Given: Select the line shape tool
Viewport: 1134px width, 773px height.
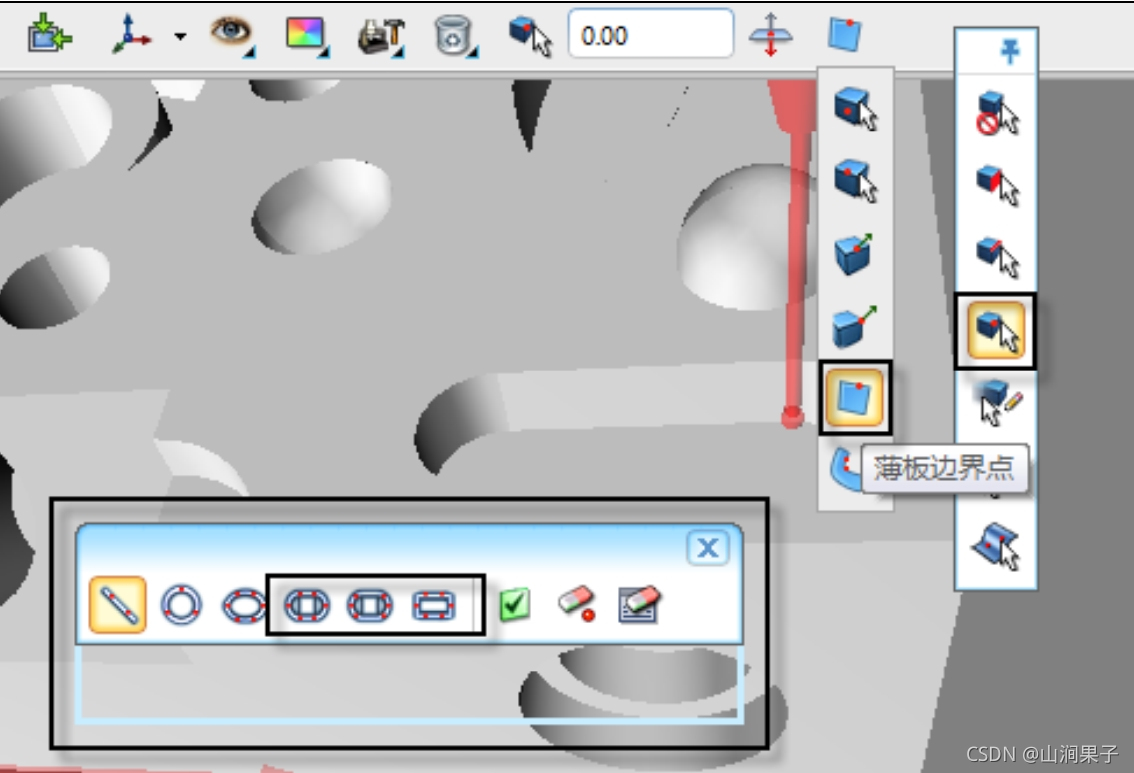Looking at the screenshot, I should tap(118, 605).
